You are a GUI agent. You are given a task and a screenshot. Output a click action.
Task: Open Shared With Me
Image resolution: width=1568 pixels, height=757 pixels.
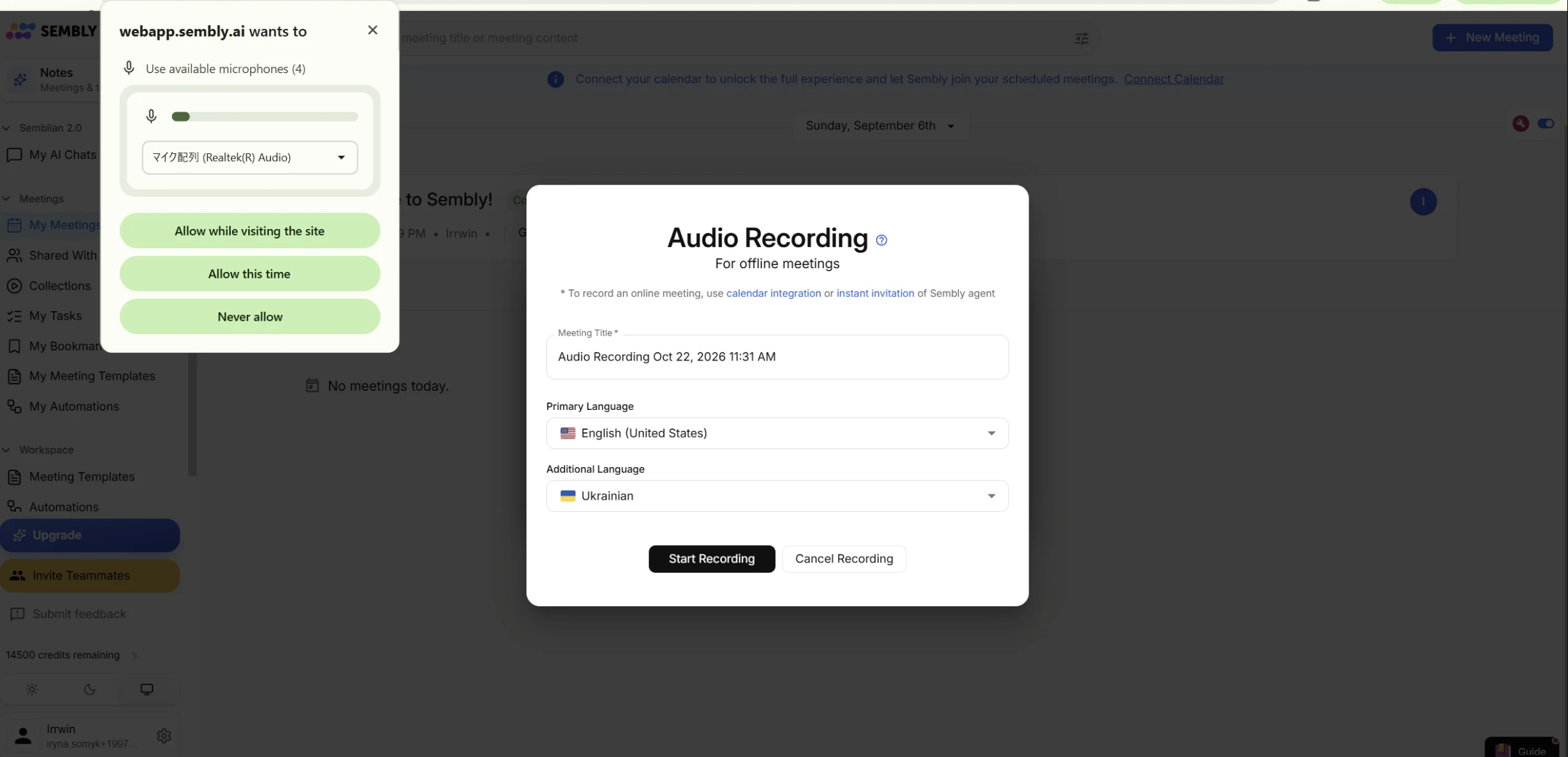coord(51,255)
